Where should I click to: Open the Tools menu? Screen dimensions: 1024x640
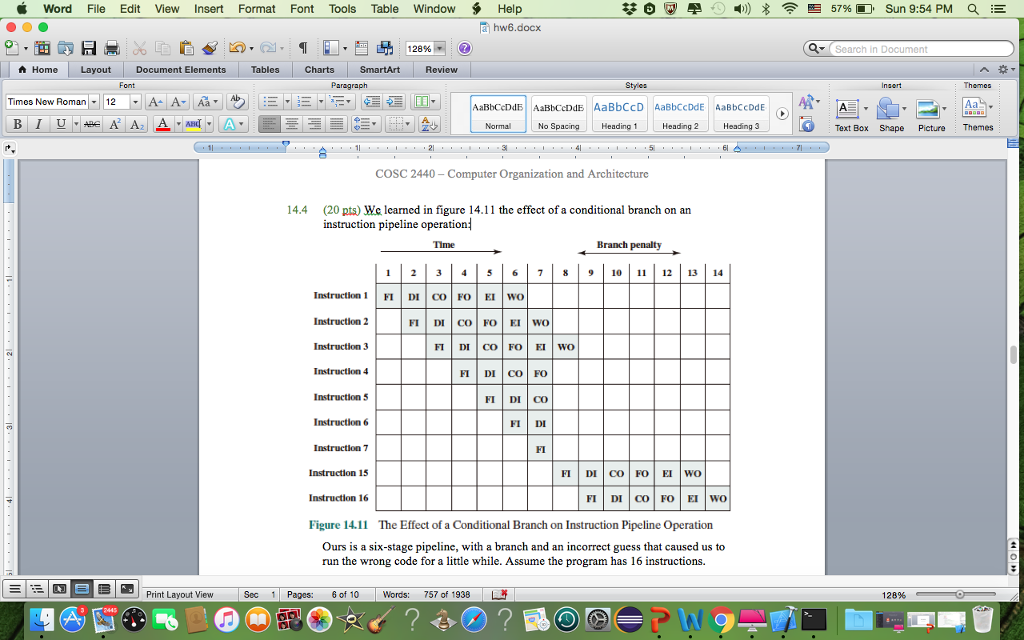coord(342,8)
